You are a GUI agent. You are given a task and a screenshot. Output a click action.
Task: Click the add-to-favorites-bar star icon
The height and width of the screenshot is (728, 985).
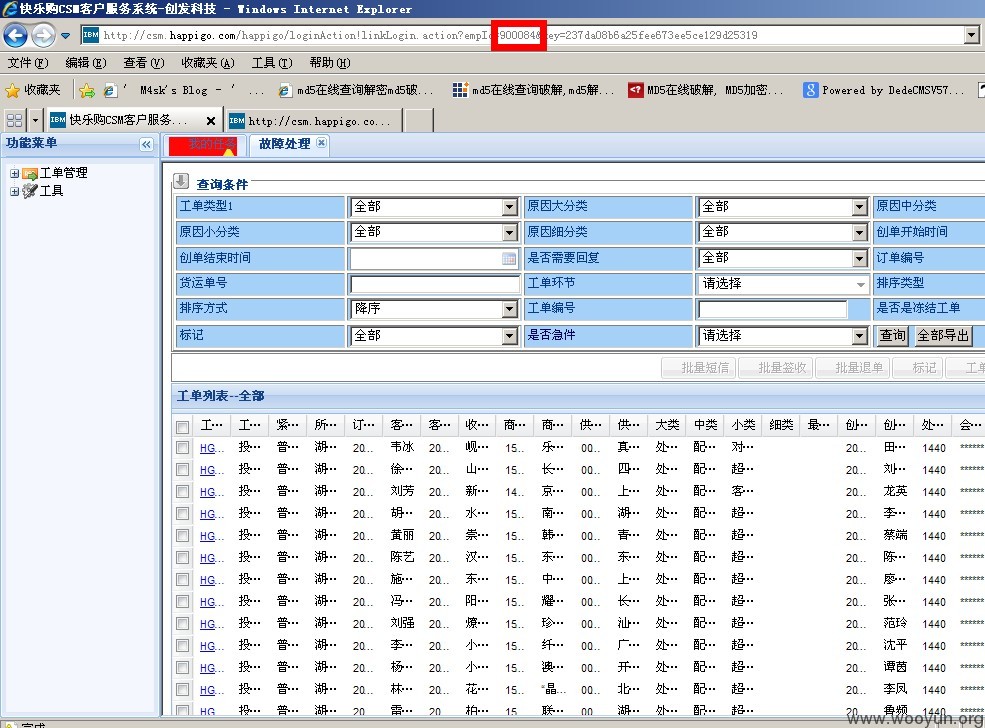(87, 91)
